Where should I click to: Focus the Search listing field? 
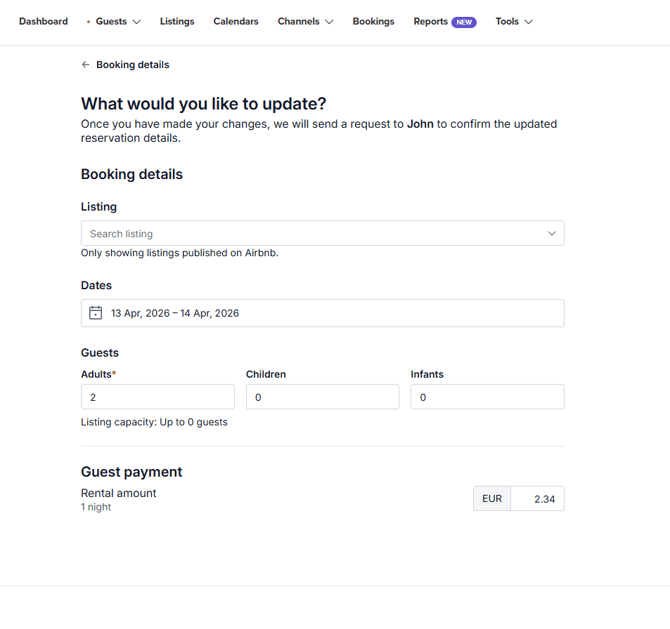[x=310, y=234]
